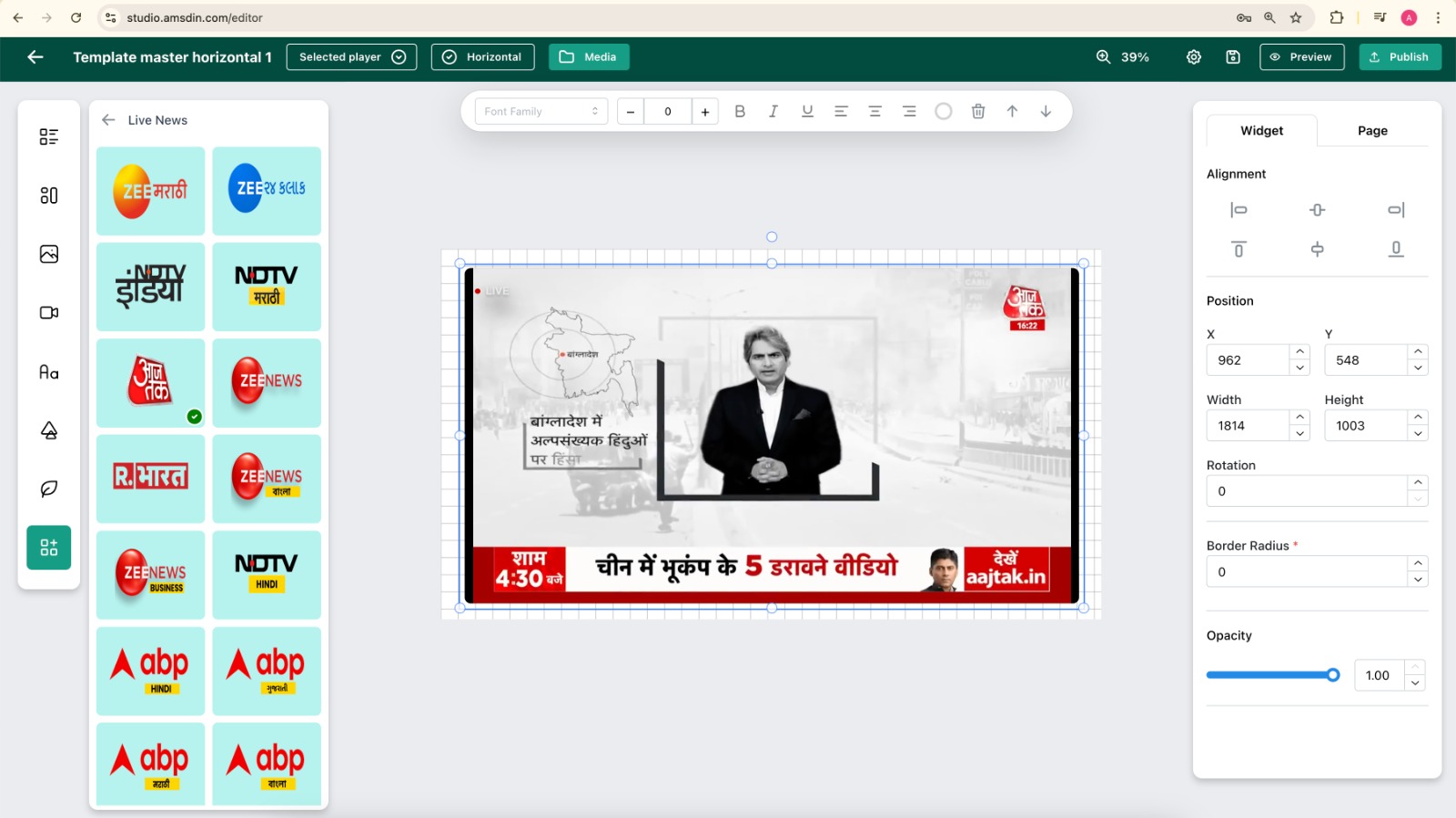Select the NDTV Marathi channel thumbnail
Viewport: 1456px width, 818px height.
point(267,287)
